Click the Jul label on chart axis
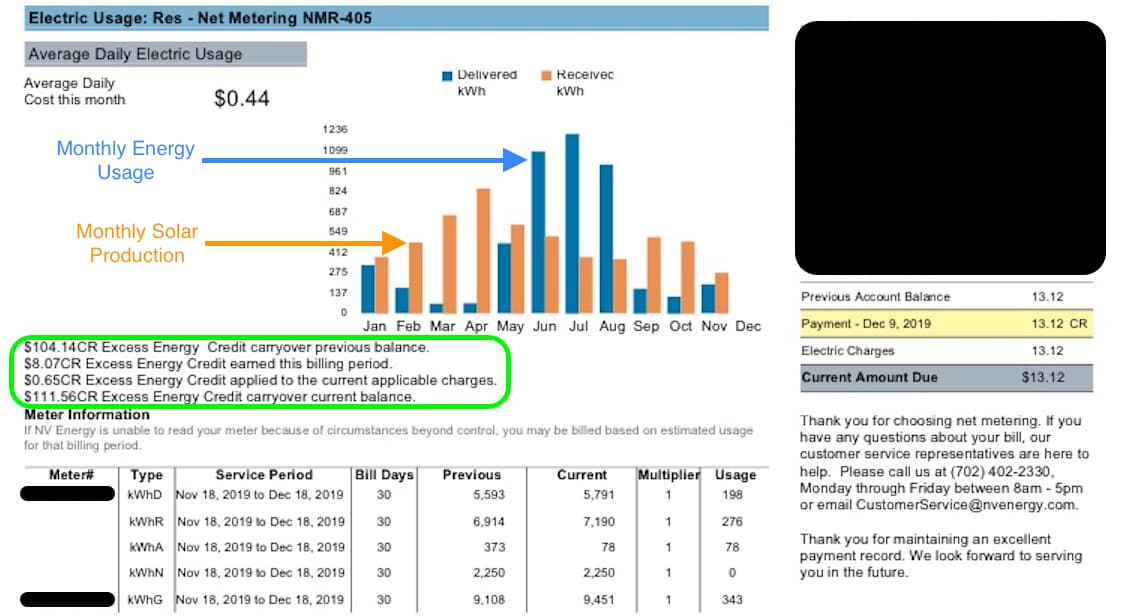The height and width of the screenshot is (616, 1123). [578, 327]
